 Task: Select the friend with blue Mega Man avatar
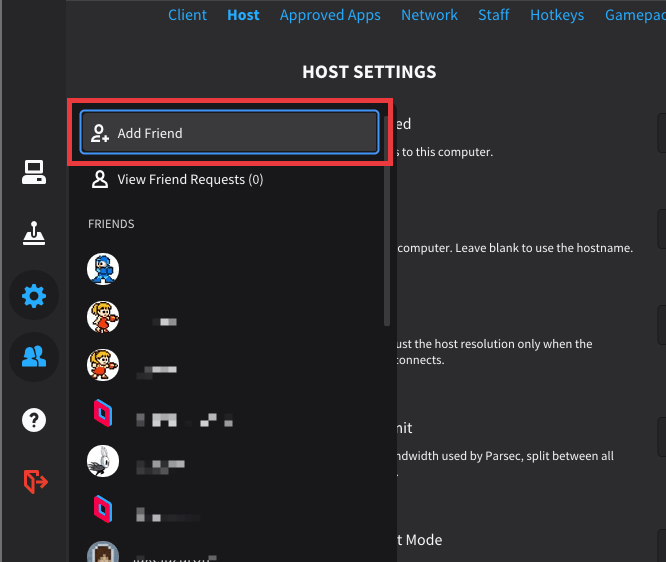click(103, 268)
